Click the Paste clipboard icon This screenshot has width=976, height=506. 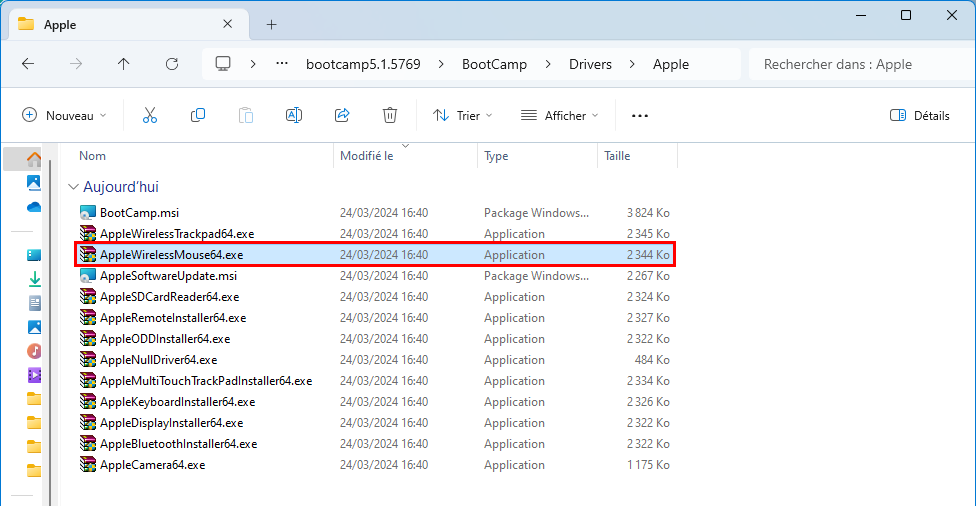246,115
